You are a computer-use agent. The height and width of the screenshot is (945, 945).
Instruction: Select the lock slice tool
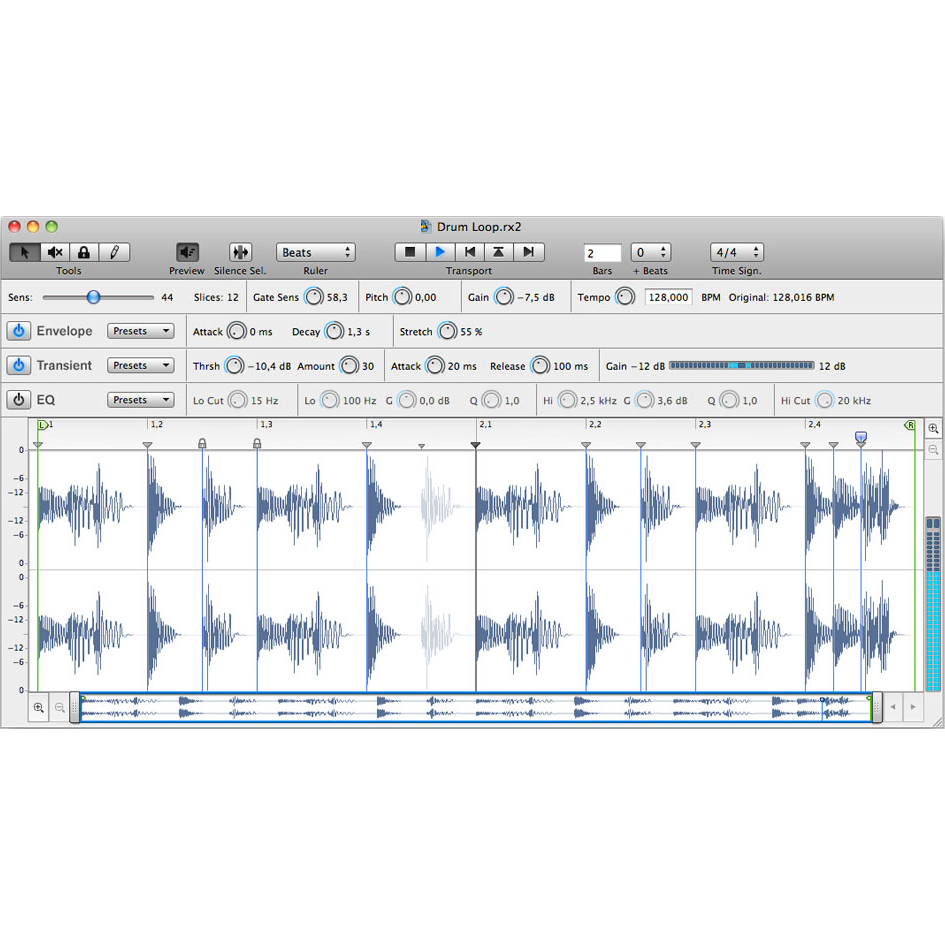coord(84,253)
